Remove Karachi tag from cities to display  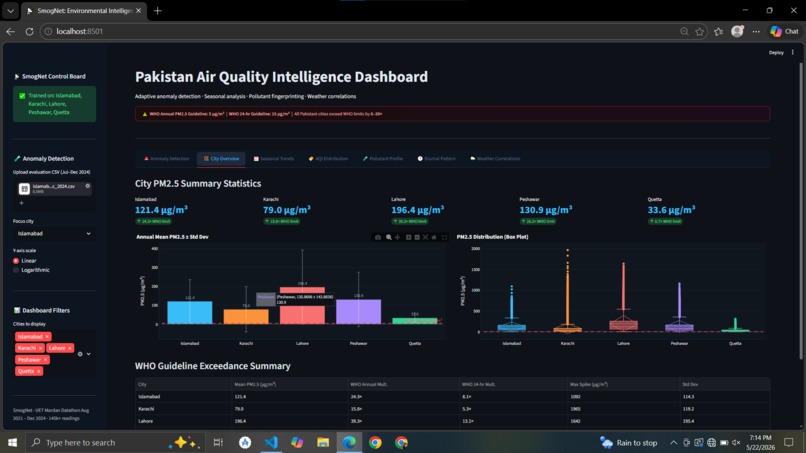click(41, 348)
